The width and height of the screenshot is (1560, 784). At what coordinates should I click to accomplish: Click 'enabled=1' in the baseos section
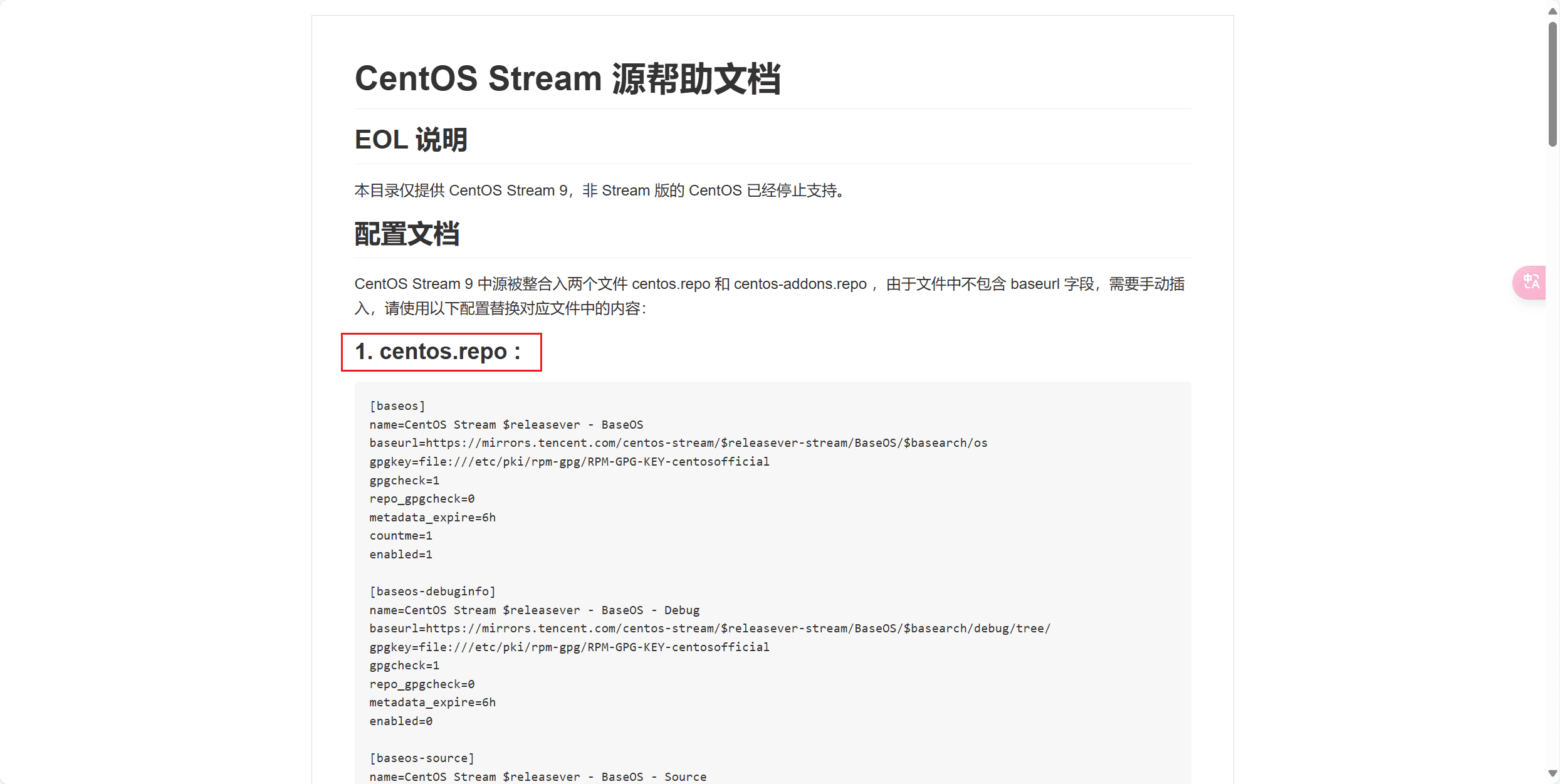pyautogui.click(x=401, y=555)
